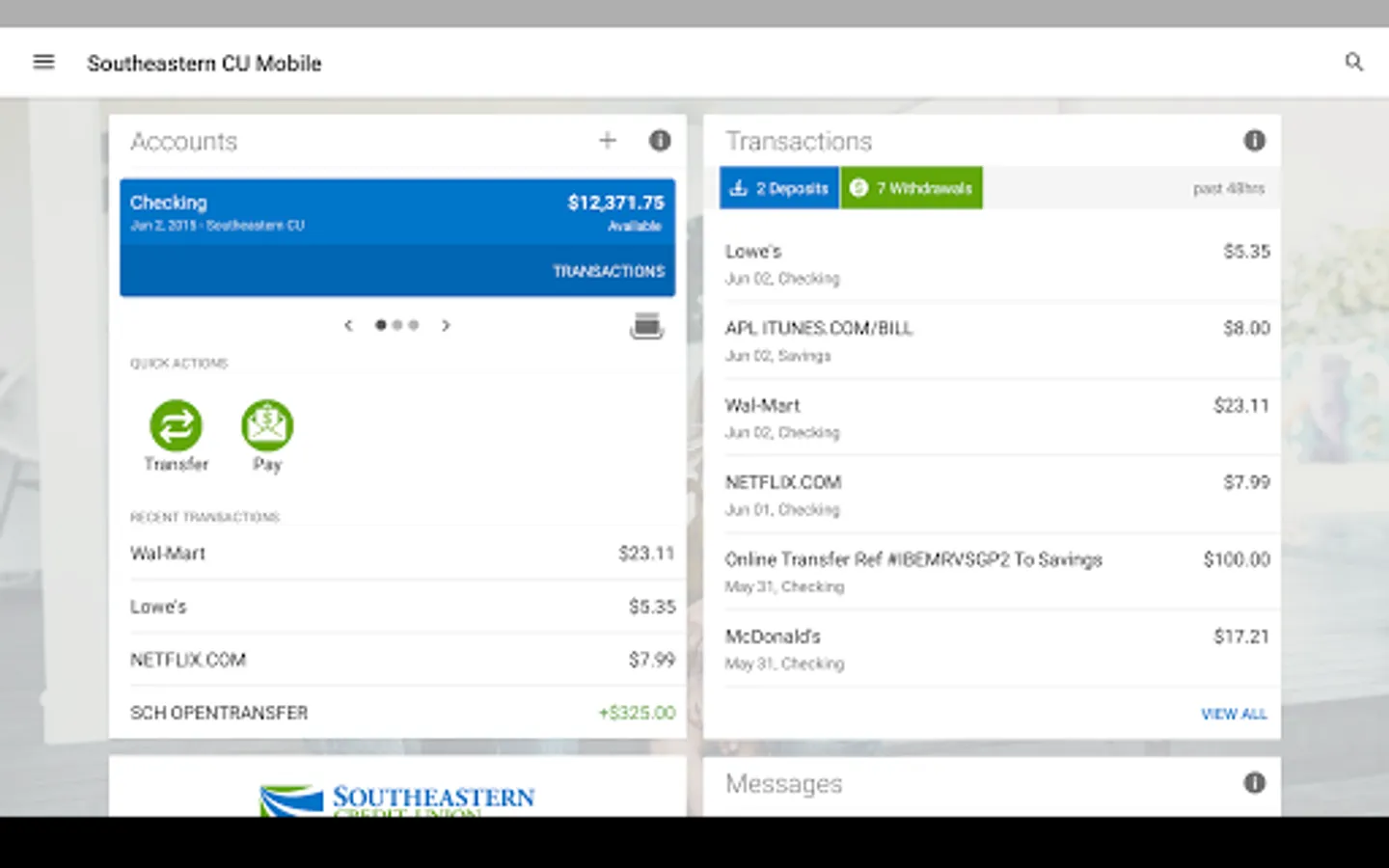Go to the previous account with left chevron
The image size is (1389, 868).
tap(348, 325)
